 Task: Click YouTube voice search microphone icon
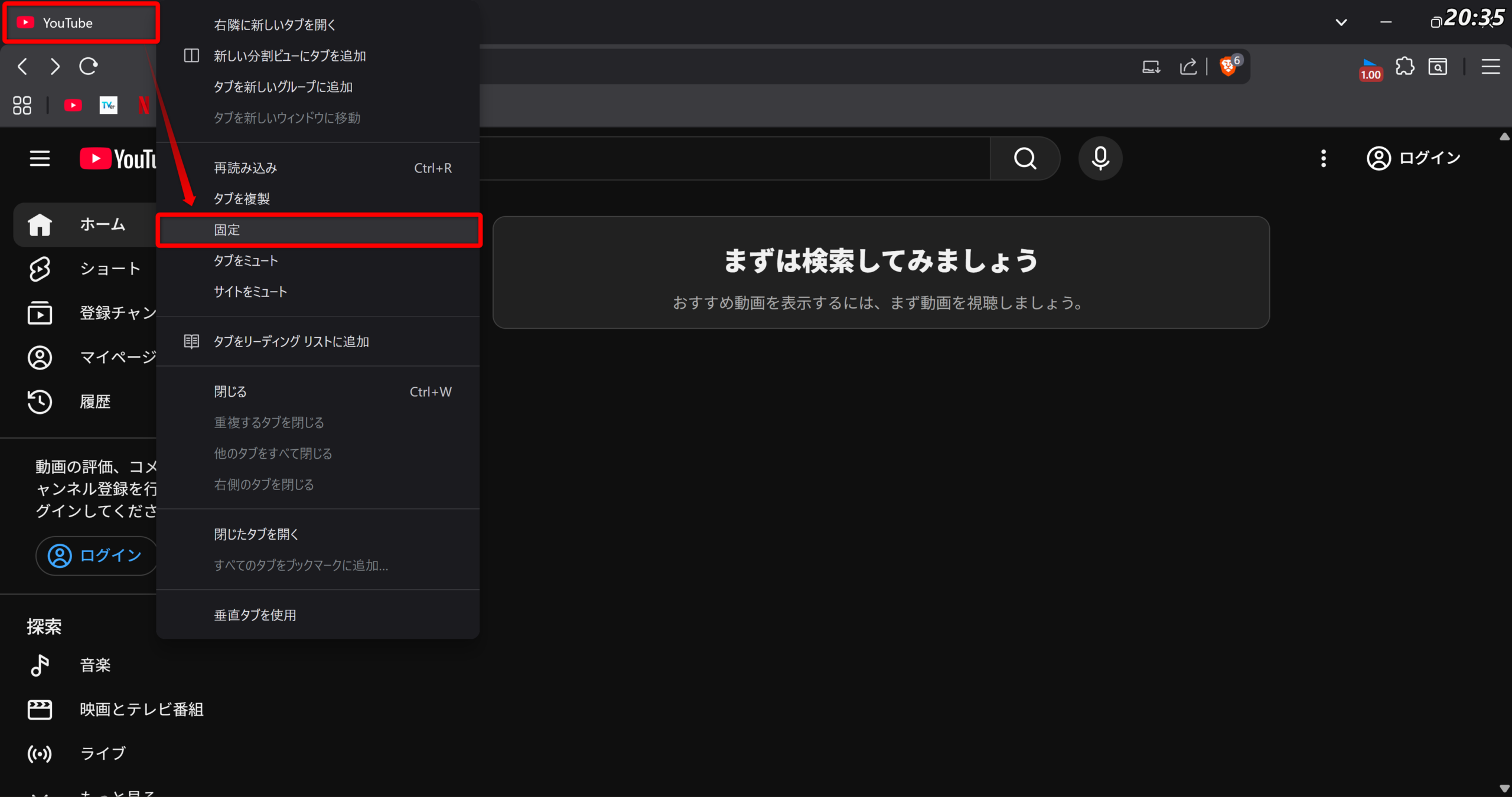(1100, 158)
